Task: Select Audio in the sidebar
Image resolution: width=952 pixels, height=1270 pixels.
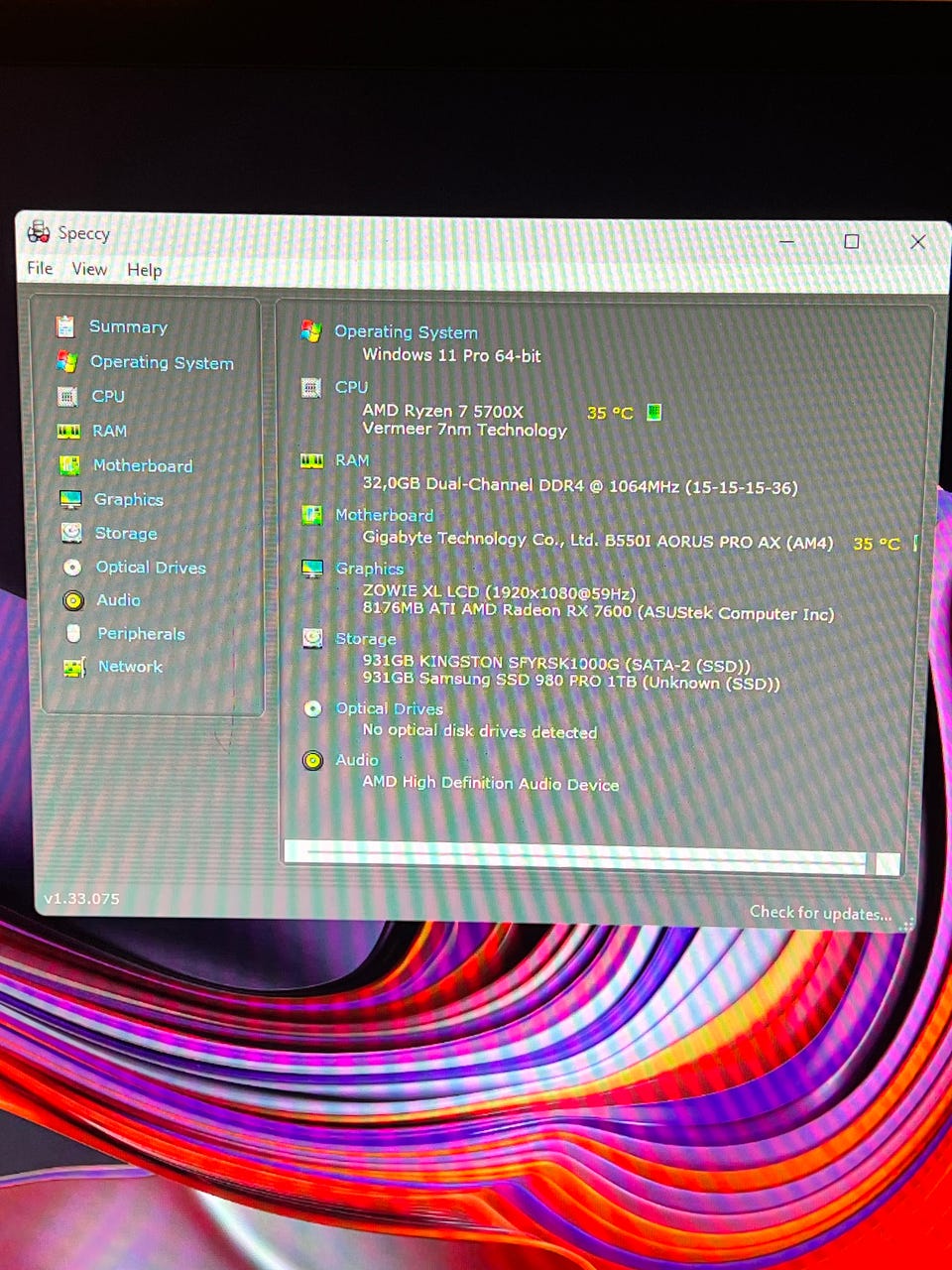Action: pyautogui.click(x=118, y=599)
